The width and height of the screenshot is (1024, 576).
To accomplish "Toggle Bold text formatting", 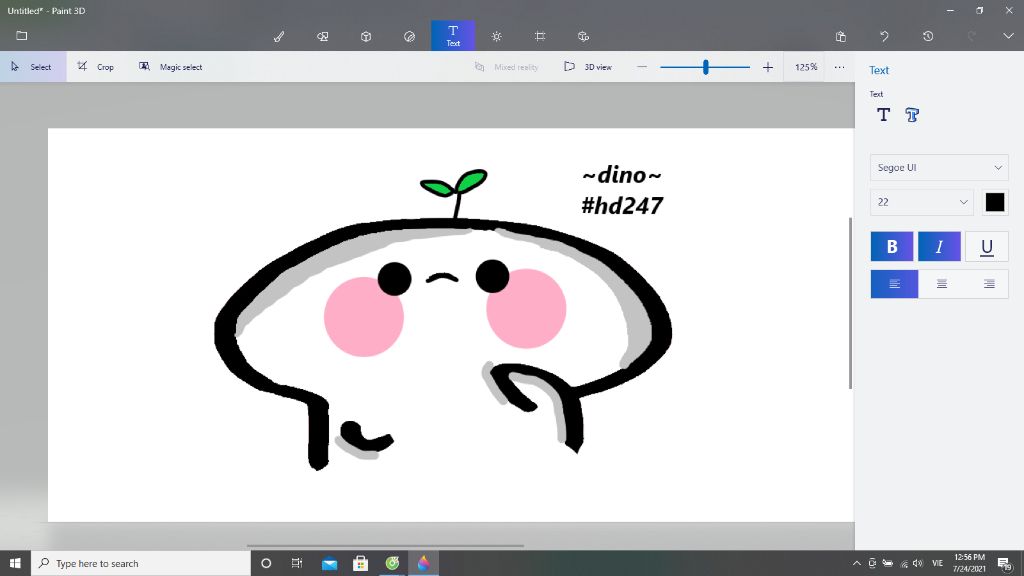I will [892, 247].
